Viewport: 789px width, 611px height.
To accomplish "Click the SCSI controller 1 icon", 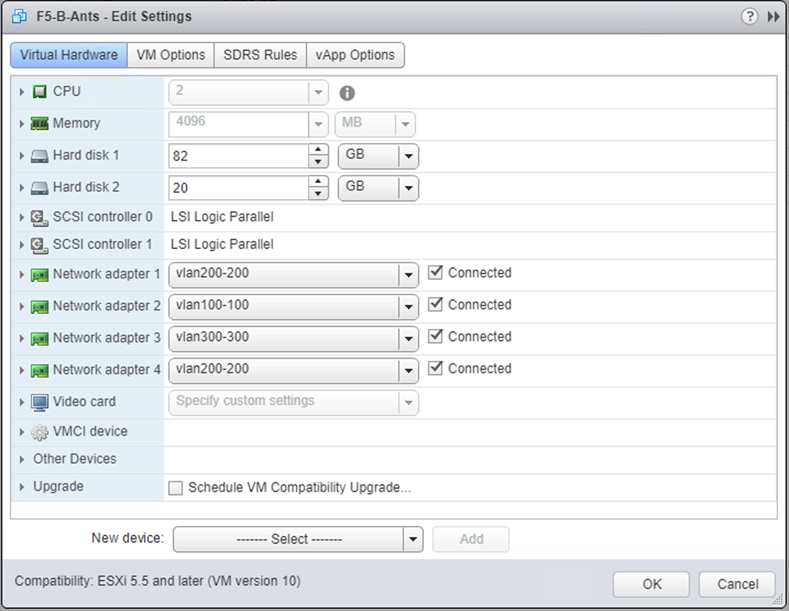I will point(40,245).
